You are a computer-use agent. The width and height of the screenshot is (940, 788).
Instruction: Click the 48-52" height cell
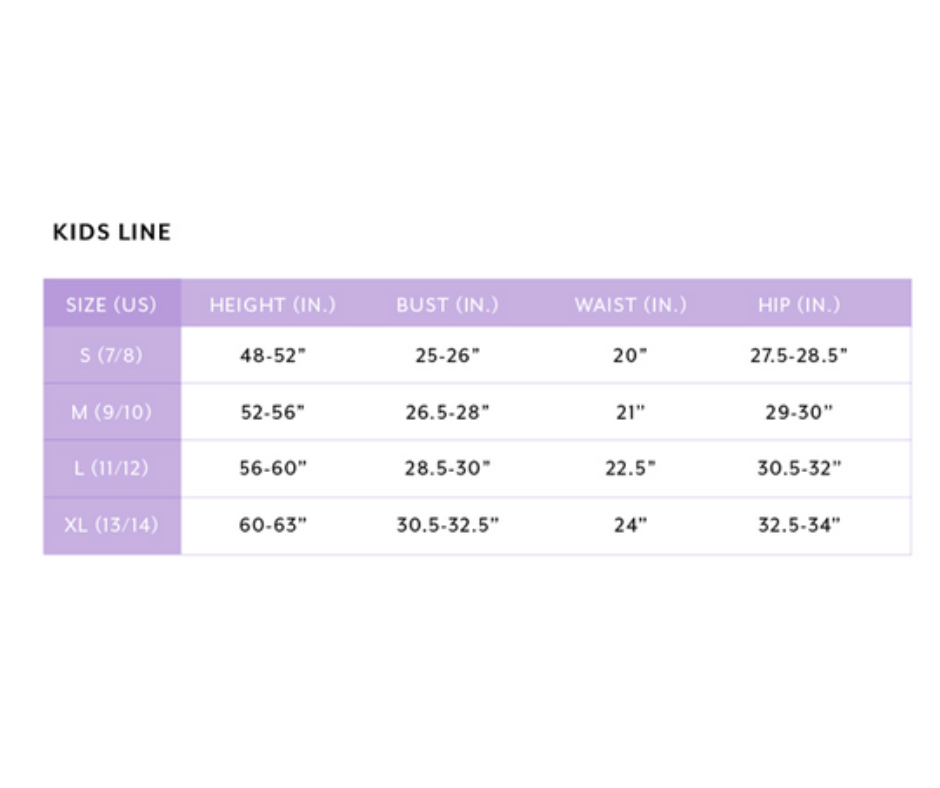pyautogui.click(x=272, y=356)
